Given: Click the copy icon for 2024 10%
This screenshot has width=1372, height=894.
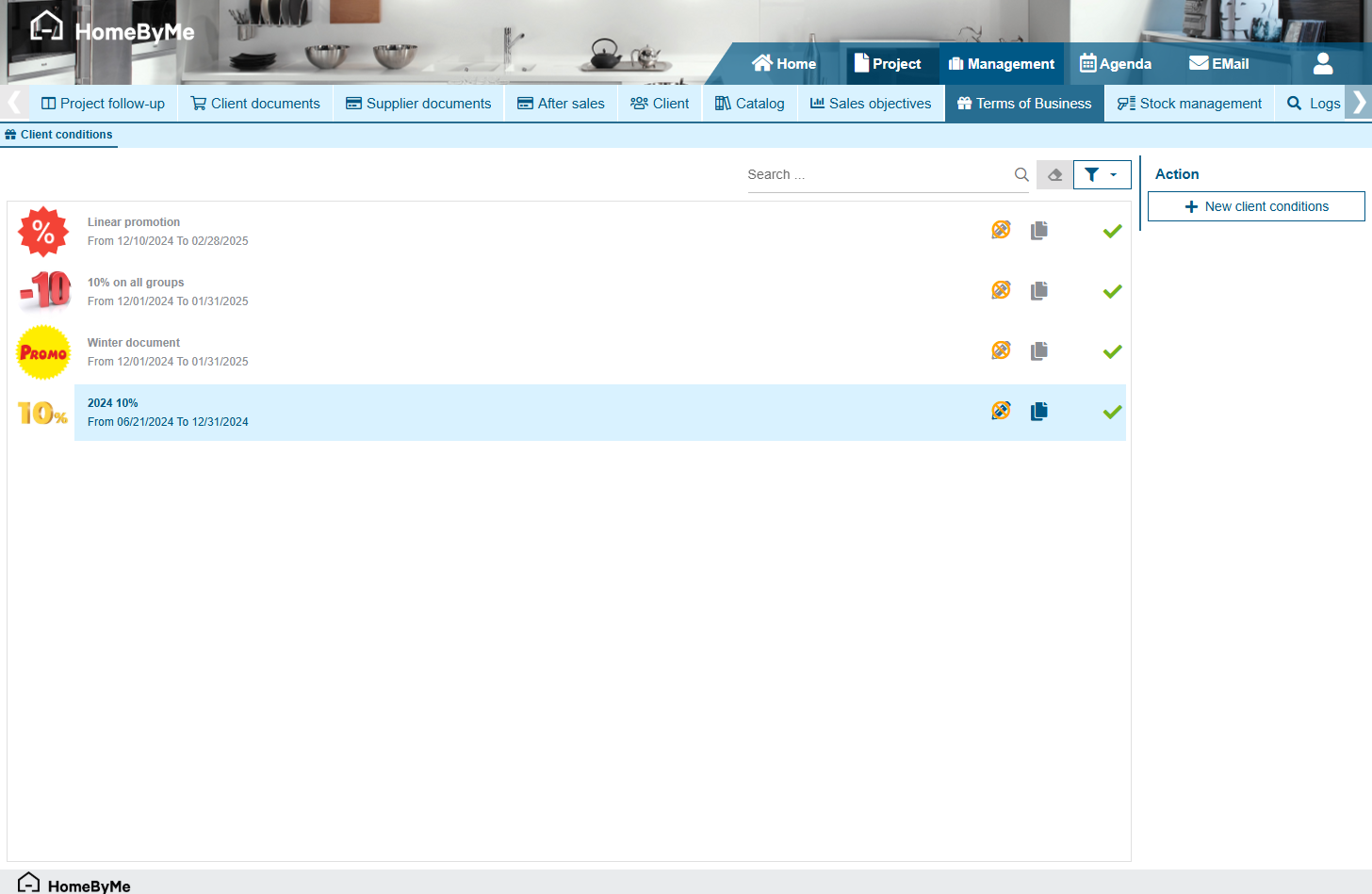Looking at the screenshot, I should (x=1038, y=412).
